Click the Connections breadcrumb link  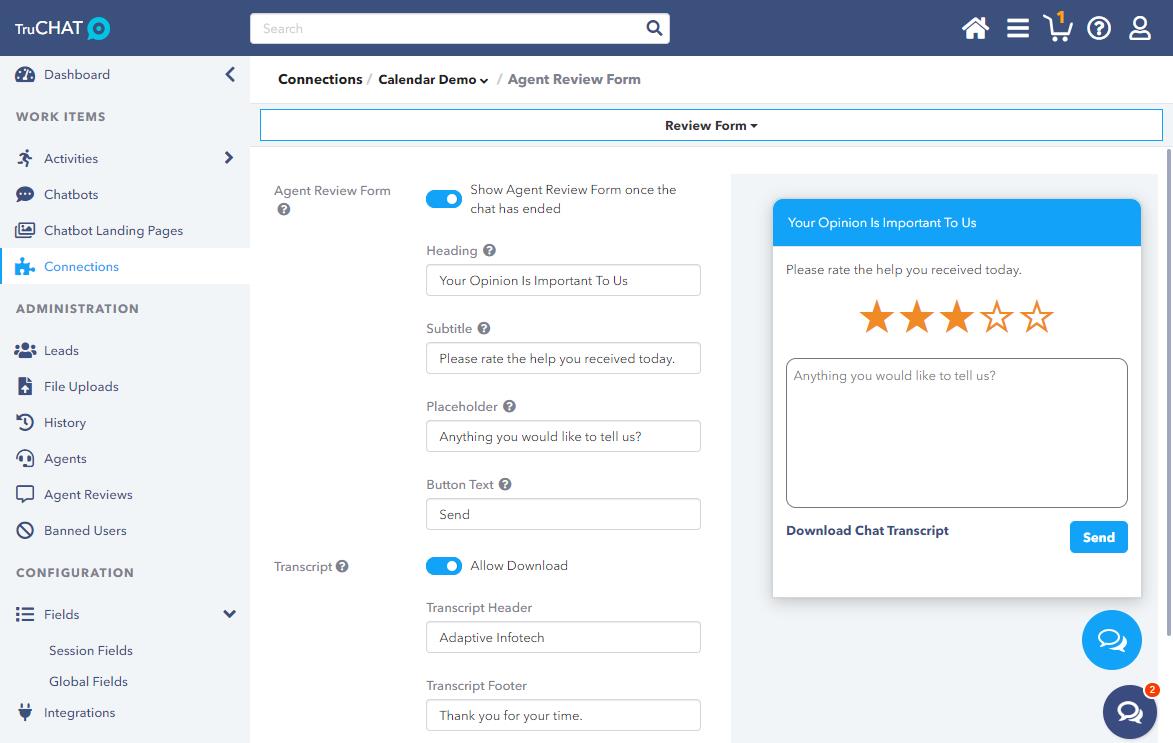click(320, 79)
